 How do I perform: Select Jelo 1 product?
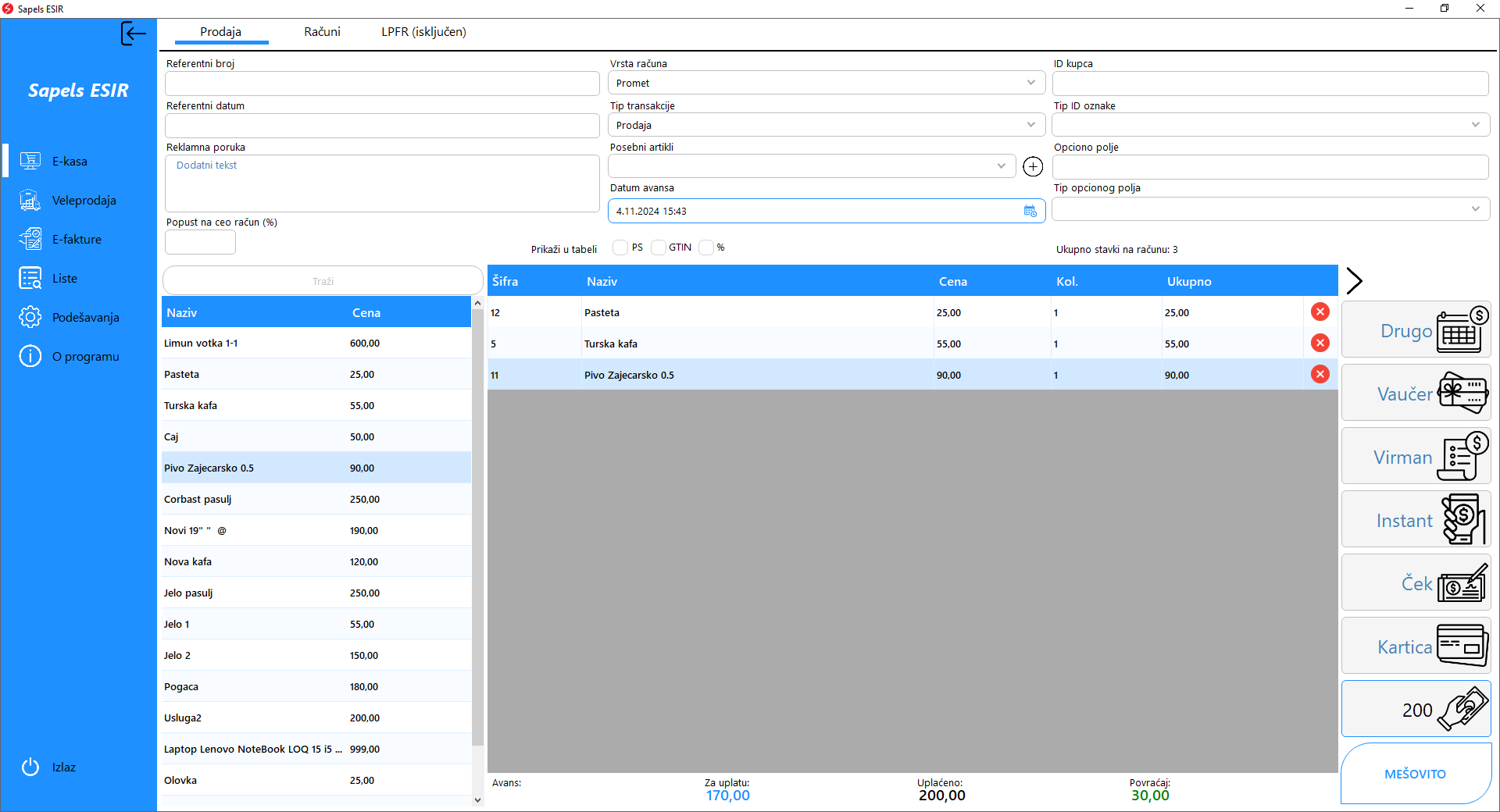[316, 624]
